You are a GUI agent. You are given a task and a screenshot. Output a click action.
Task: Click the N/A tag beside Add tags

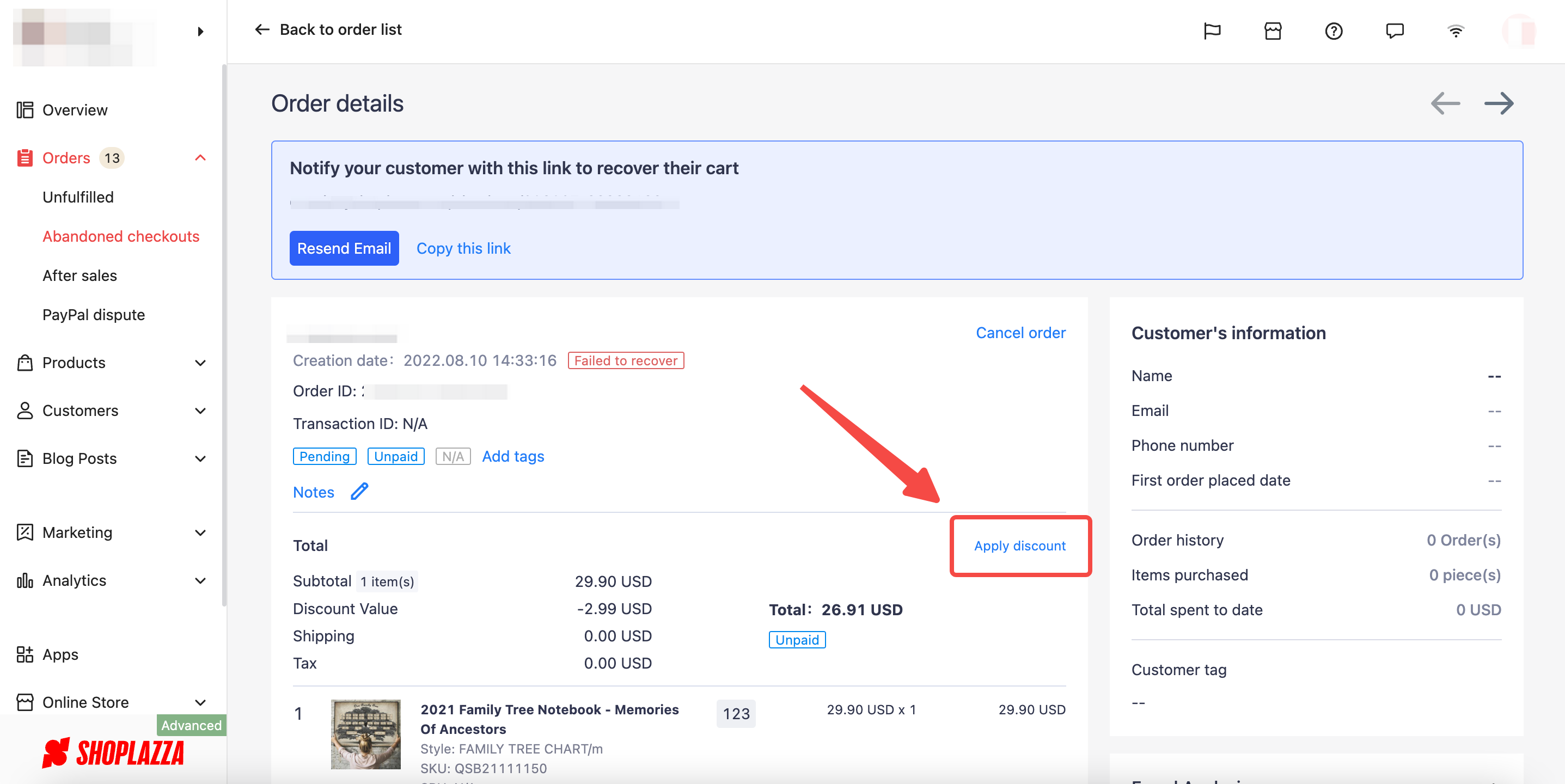pyautogui.click(x=453, y=456)
